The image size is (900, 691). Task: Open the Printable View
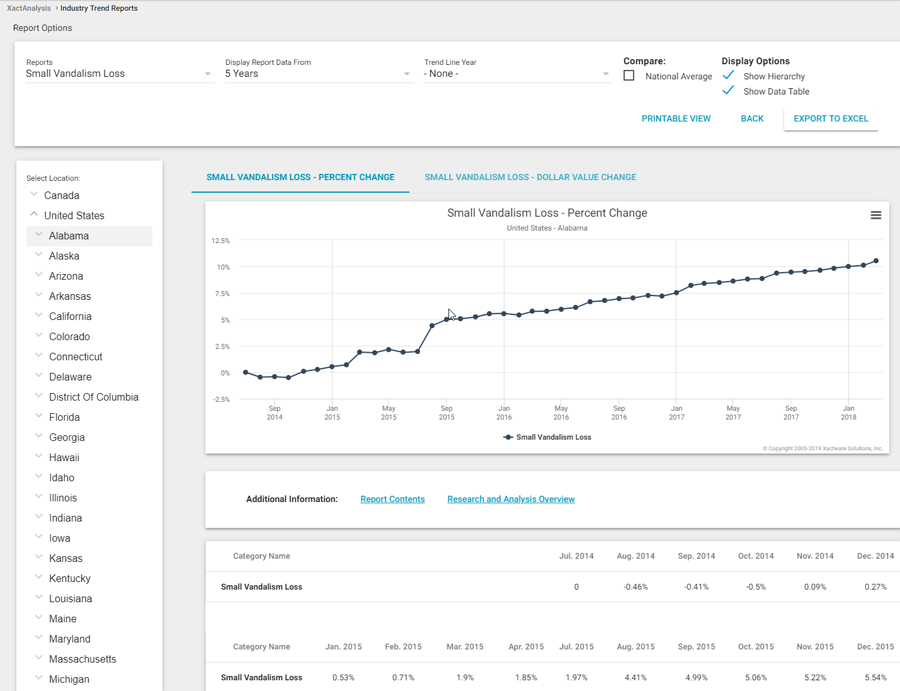click(x=676, y=119)
